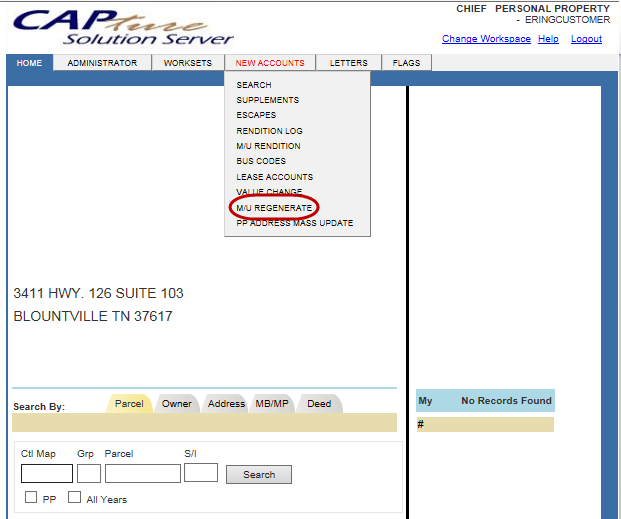Switch to the Parcel search tab

pos(129,404)
